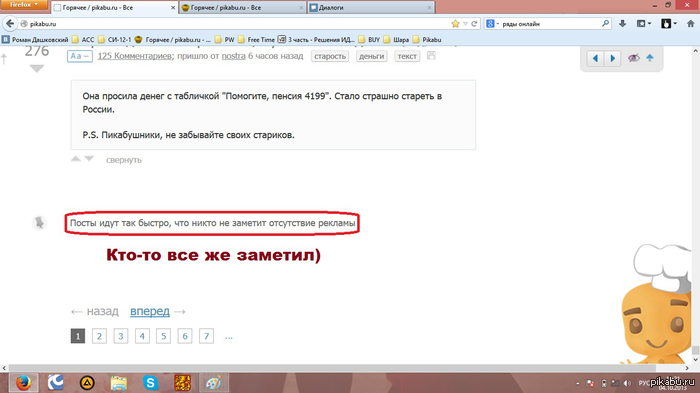Go to page 7
Screen dimensions: 700x393
point(206,336)
